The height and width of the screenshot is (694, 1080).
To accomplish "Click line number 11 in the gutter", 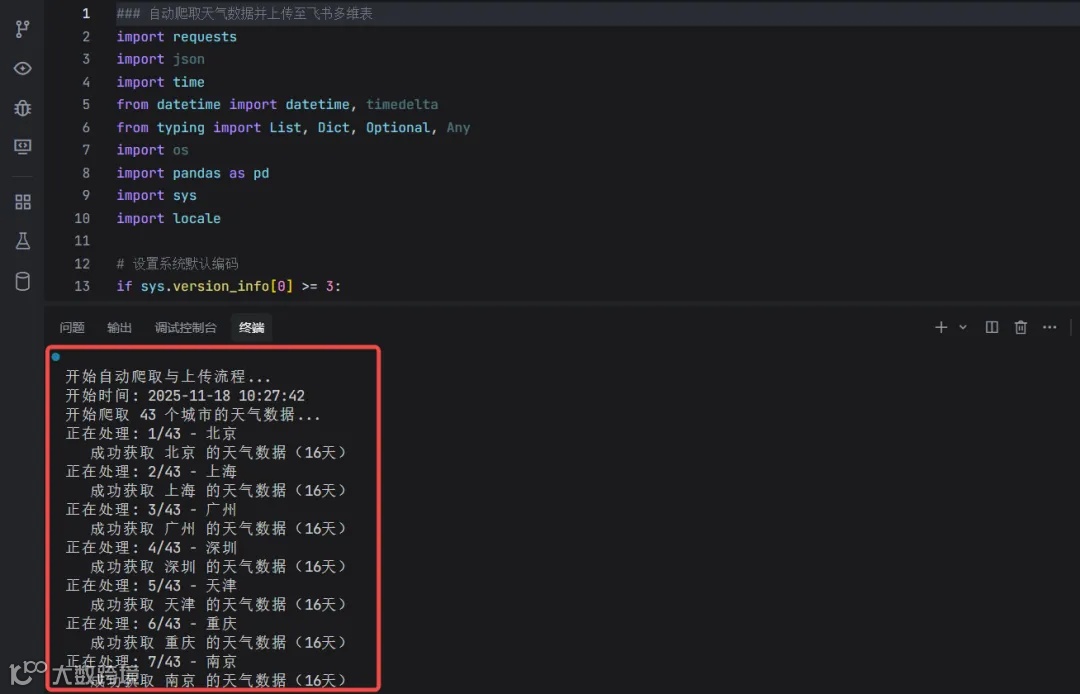I will click(82, 241).
